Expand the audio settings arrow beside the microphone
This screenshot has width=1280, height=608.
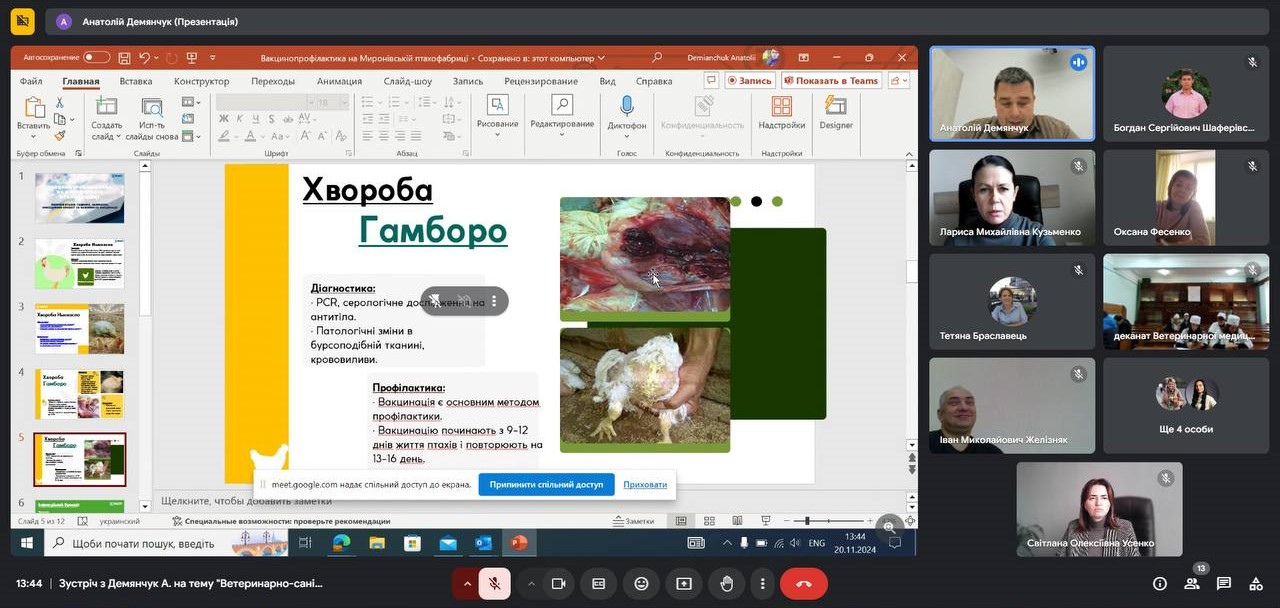[x=466, y=584]
